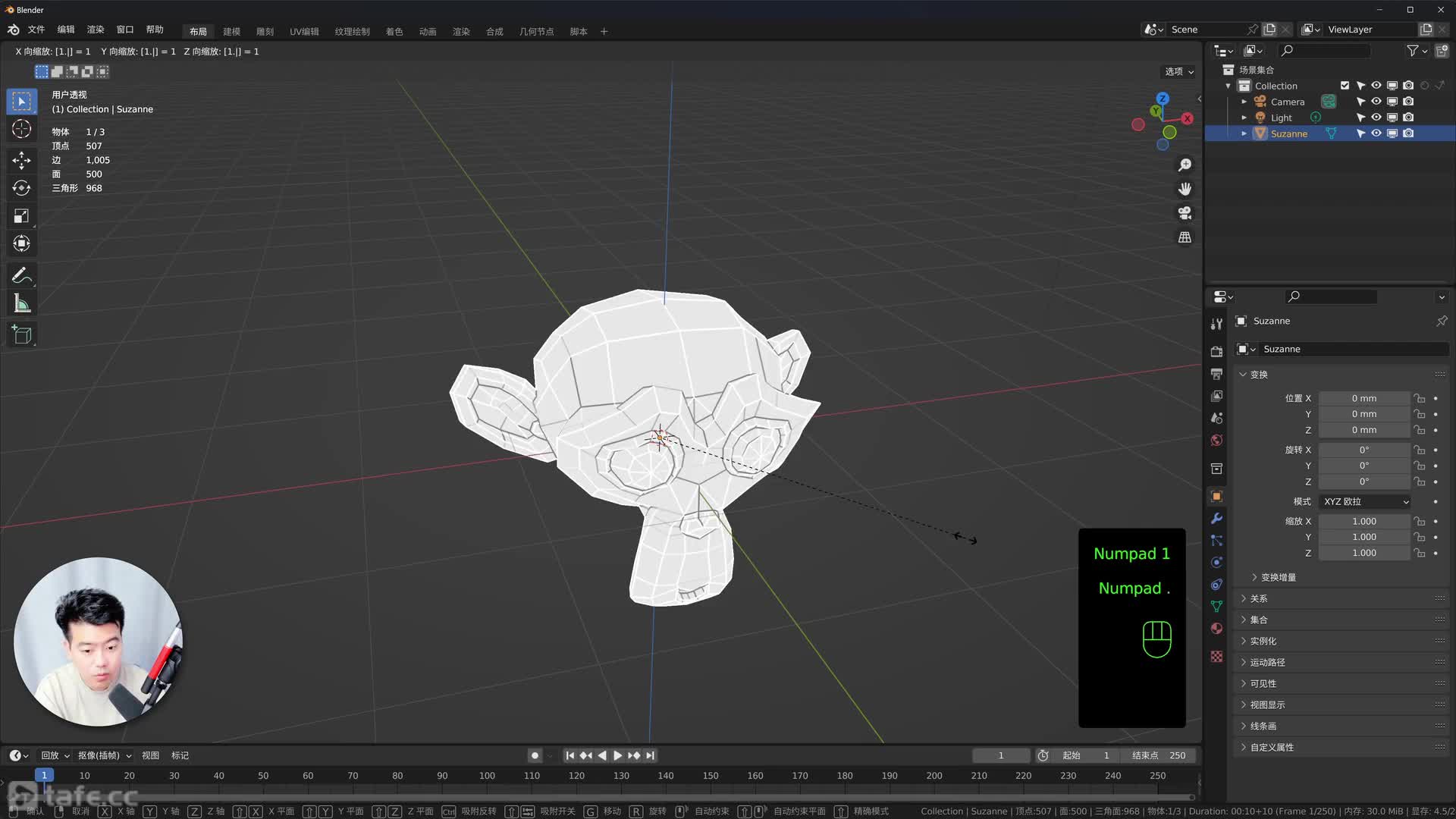Click the 缩放 X value field
This screenshot has height=819, width=1456.
(1363, 521)
